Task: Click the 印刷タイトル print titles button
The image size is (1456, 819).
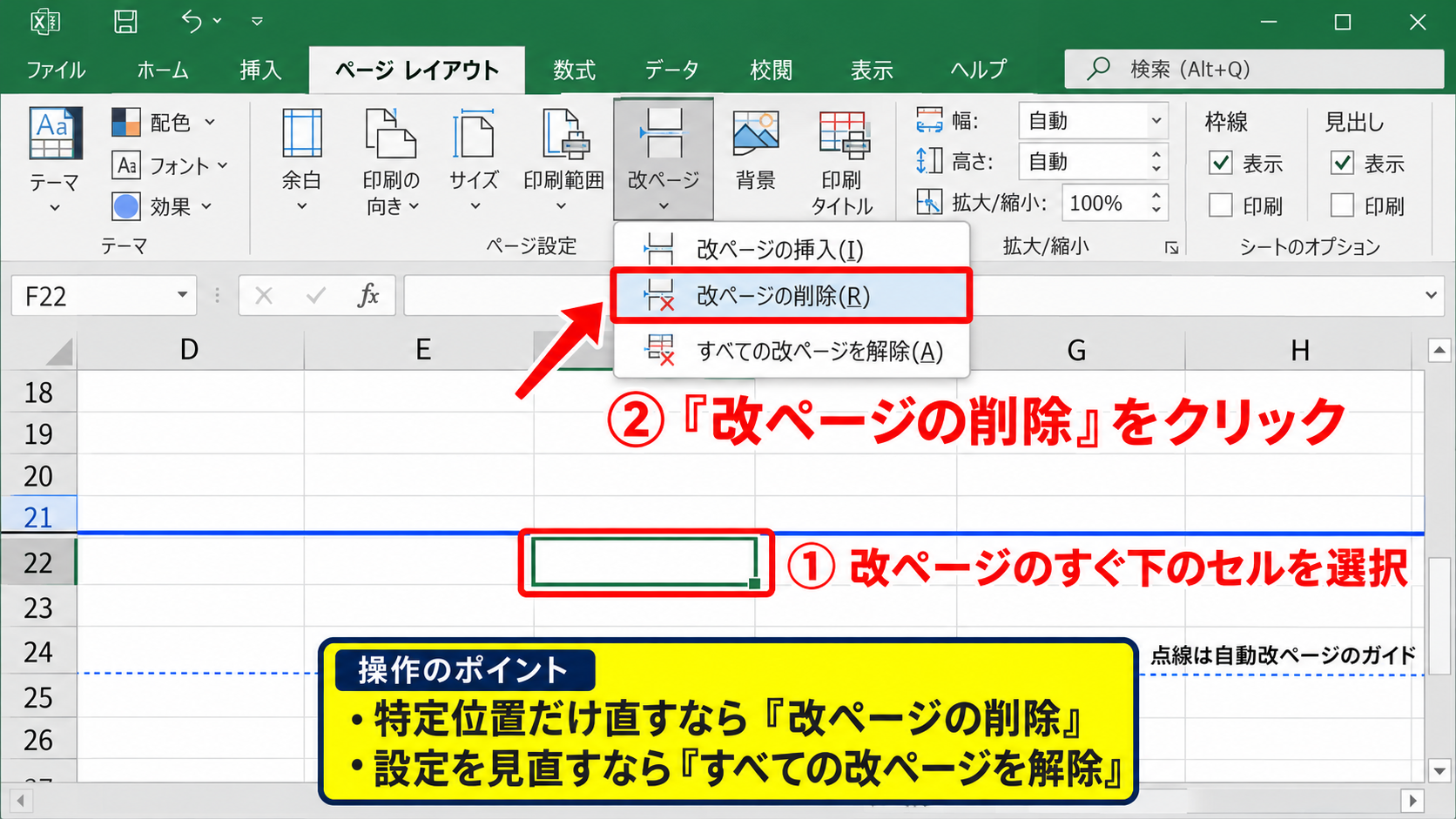Action: [841, 162]
